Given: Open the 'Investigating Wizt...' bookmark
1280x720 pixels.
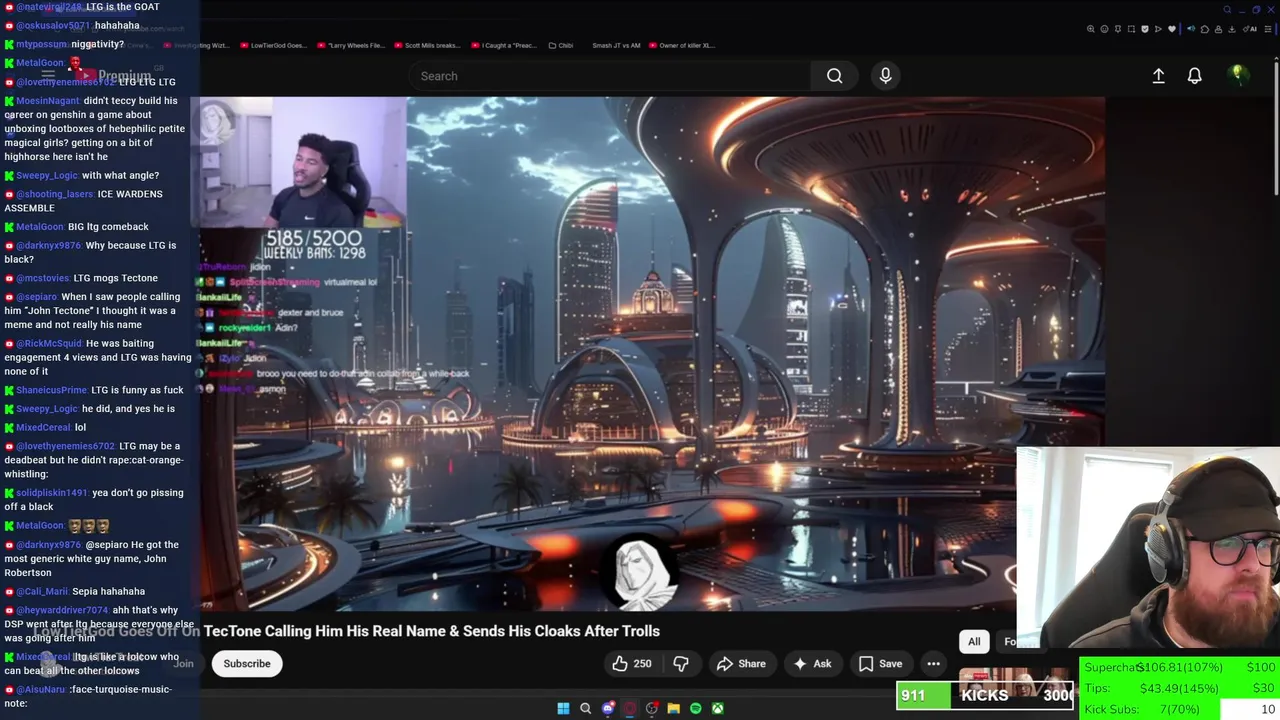Looking at the screenshot, I should coord(196,45).
